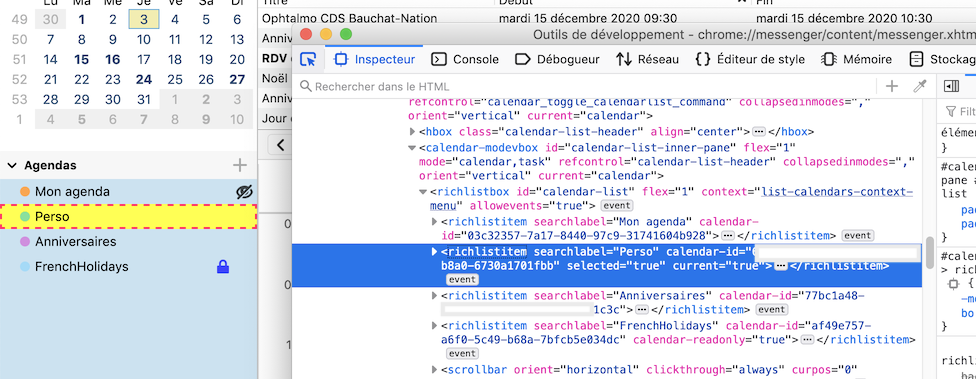Image resolution: width=976 pixels, height=379 pixels.
Task: Select the Noël event row
Action: (274, 78)
